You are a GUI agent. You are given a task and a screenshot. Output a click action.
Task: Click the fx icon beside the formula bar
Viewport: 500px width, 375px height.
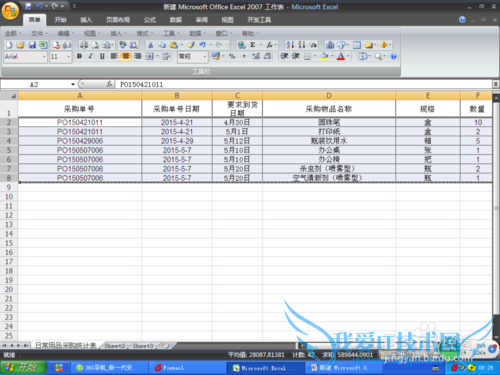pos(109,84)
